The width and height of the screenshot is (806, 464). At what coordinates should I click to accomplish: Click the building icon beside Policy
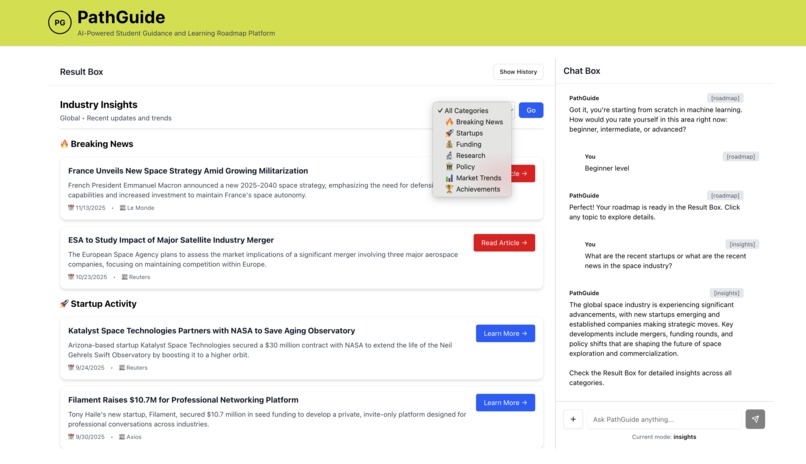(449, 167)
